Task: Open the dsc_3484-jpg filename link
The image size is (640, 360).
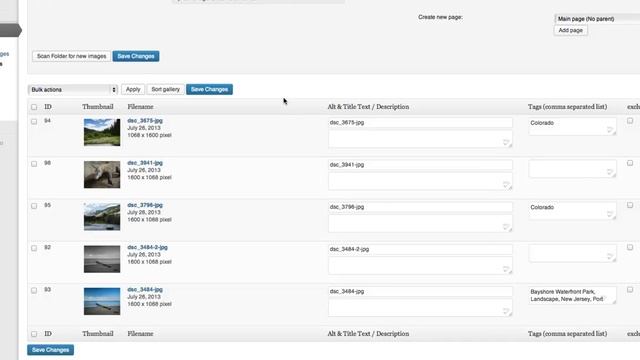Action: 145,290
